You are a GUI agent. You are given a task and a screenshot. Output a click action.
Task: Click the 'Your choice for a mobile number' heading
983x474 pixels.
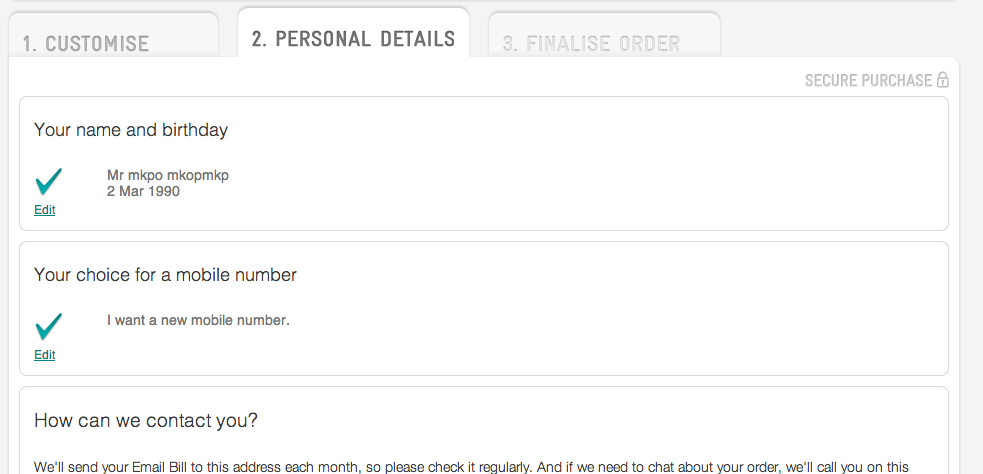coord(165,275)
